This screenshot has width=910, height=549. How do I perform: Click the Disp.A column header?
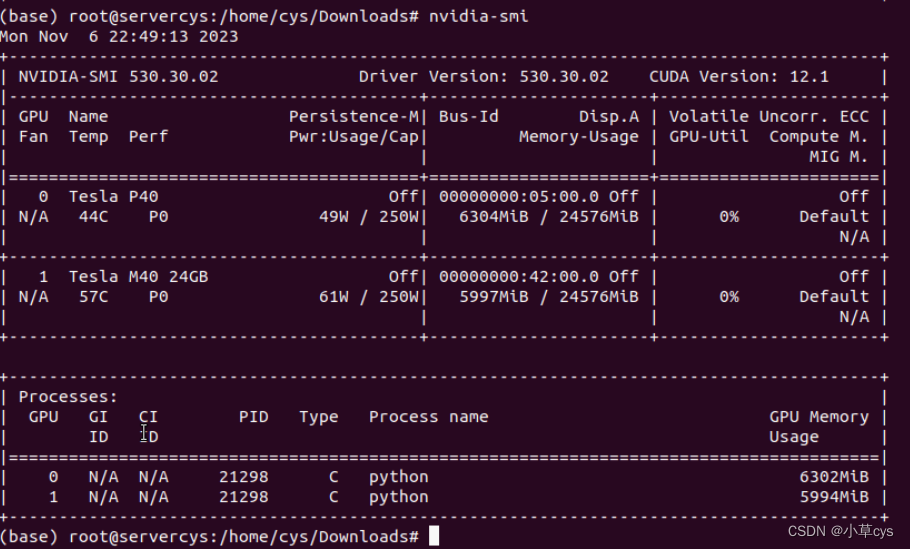point(609,117)
